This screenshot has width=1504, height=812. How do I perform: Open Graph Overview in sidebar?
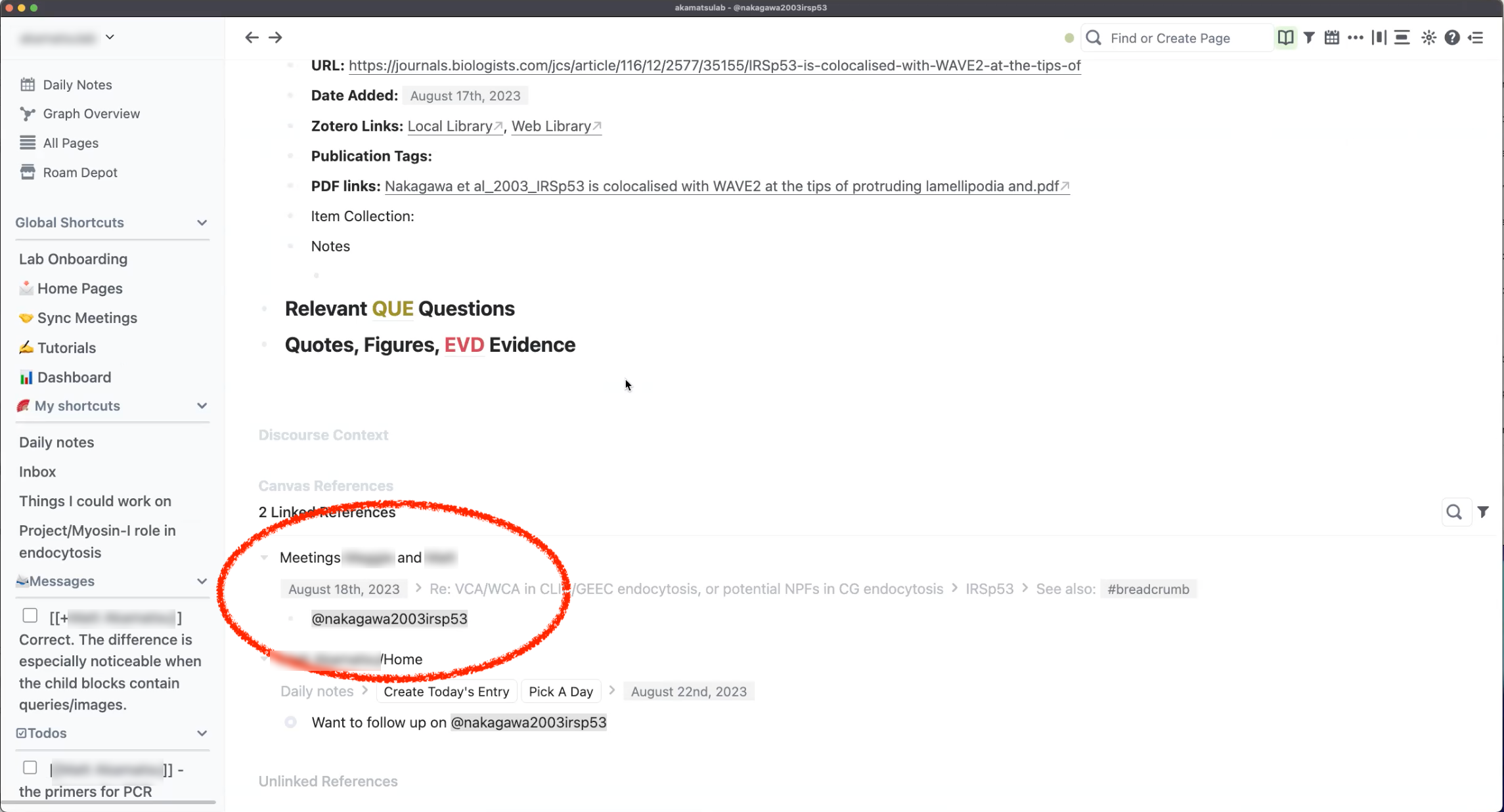[x=79, y=114]
